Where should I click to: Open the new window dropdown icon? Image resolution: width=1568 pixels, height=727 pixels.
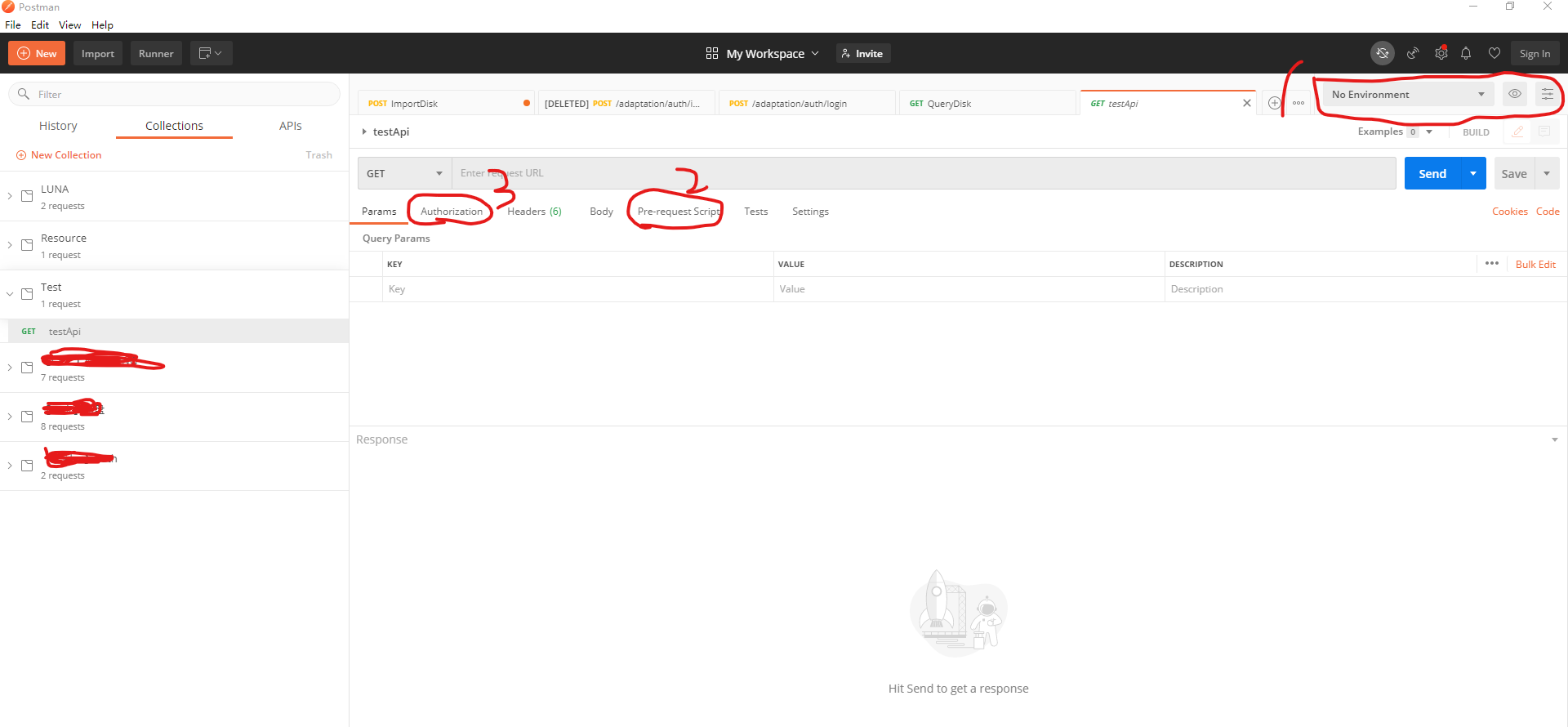pyautogui.click(x=212, y=53)
